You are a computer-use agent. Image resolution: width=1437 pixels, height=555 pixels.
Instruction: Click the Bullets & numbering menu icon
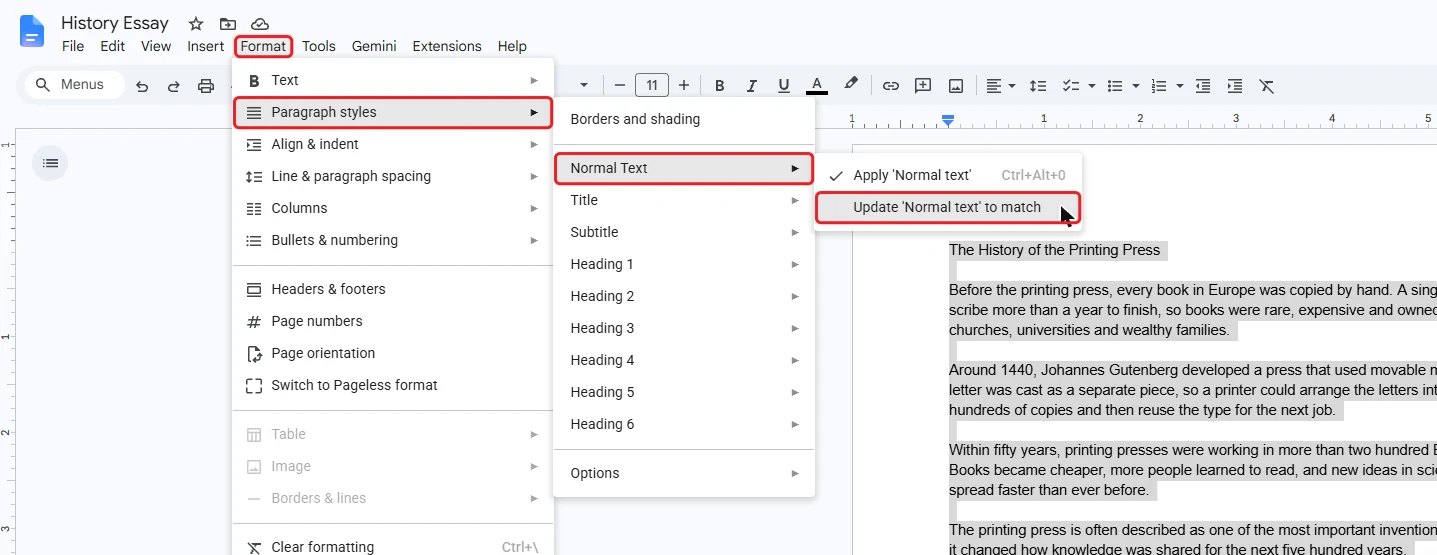[254, 240]
